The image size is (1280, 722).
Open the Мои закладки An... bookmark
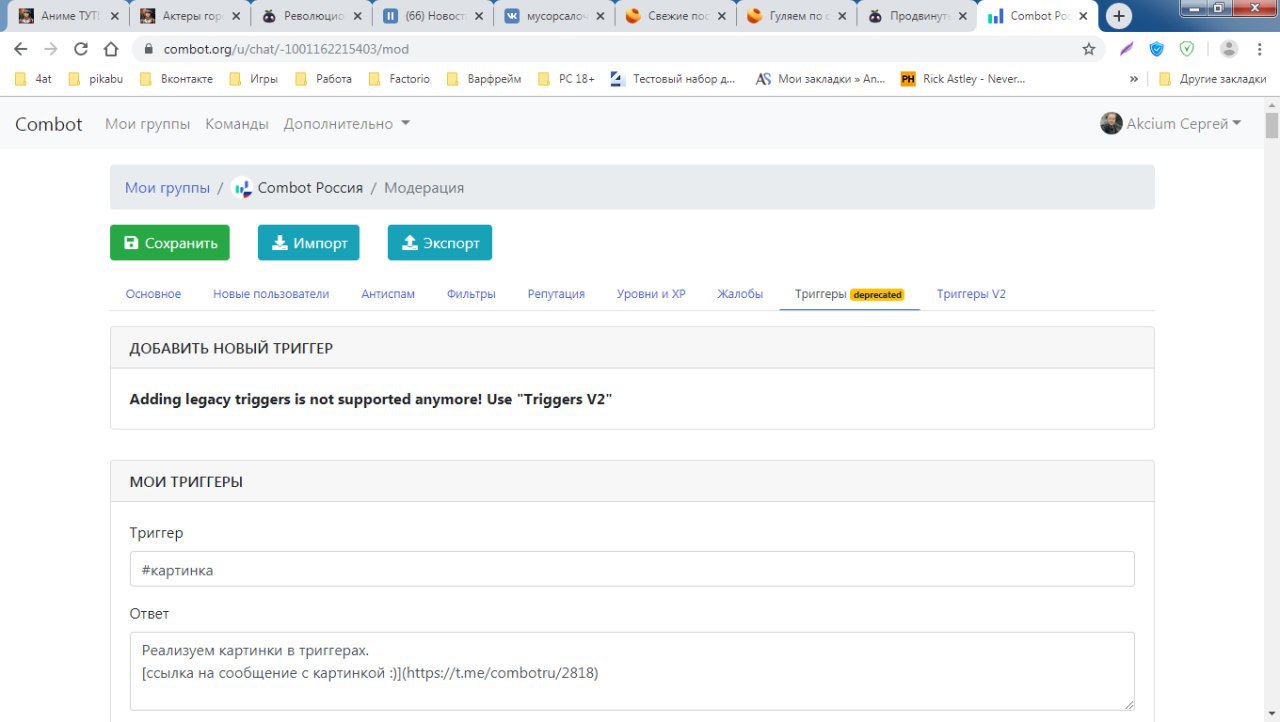click(821, 79)
